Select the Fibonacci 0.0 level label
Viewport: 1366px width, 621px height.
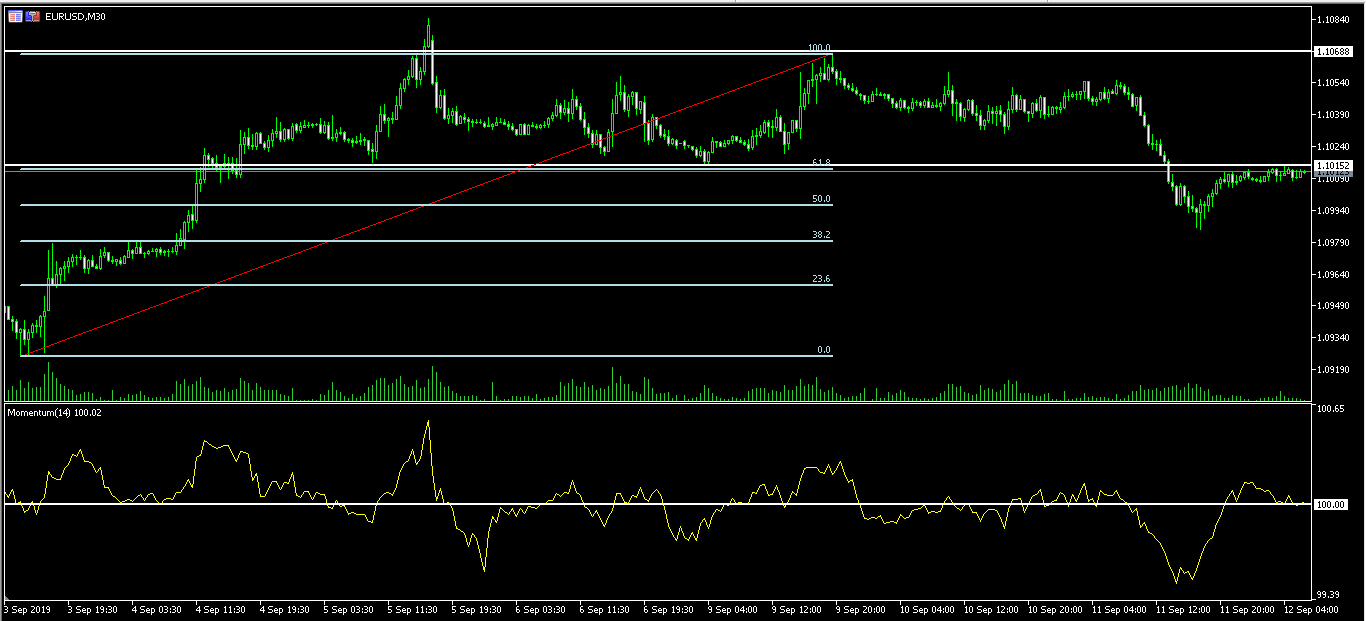click(x=824, y=350)
